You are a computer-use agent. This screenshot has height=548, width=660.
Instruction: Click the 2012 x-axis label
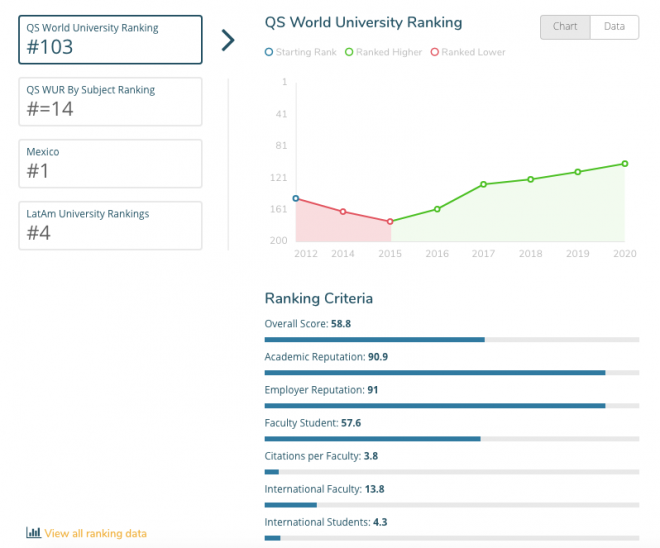click(x=306, y=253)
